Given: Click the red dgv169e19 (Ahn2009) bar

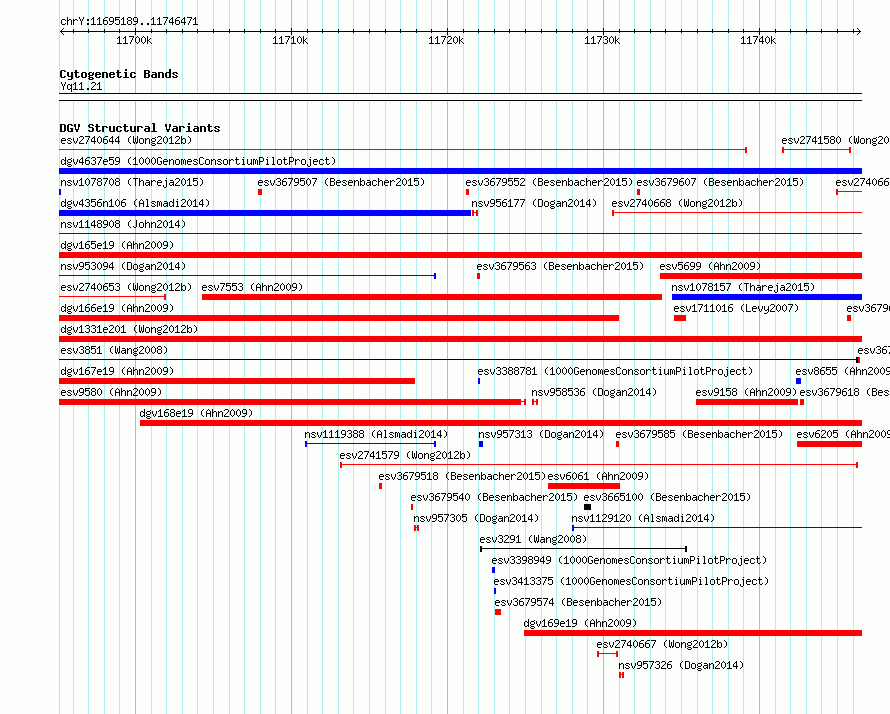Looking at the screenshot, I should (x=693, y=633).
